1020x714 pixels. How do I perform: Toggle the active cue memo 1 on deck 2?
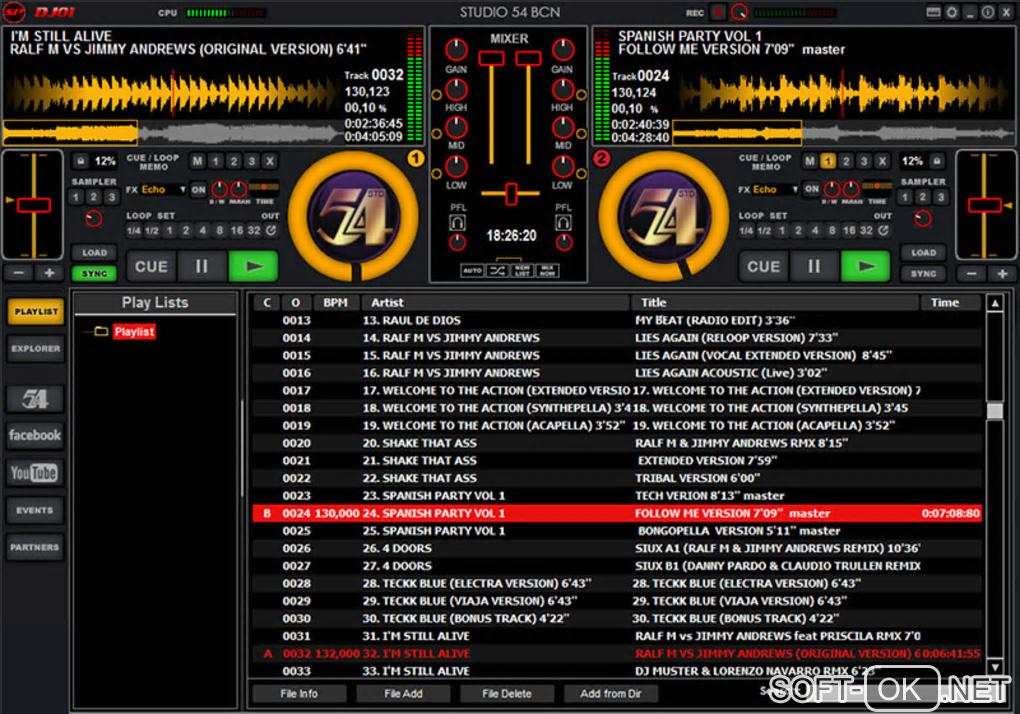tap(827, 161)
